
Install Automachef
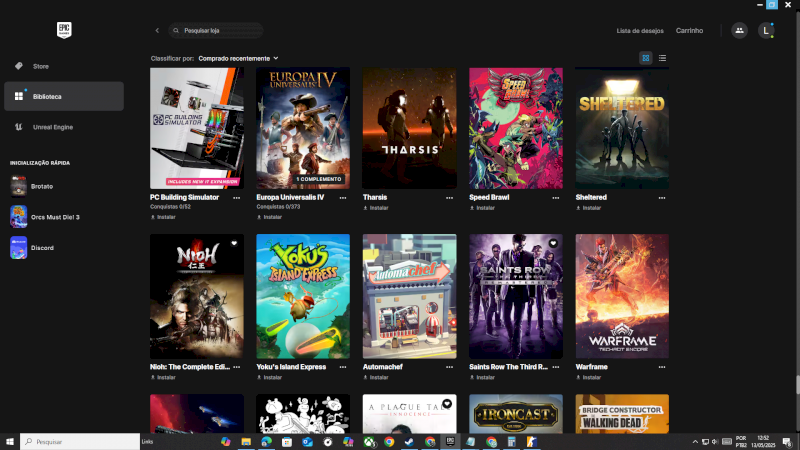click(x=376, y=378)
